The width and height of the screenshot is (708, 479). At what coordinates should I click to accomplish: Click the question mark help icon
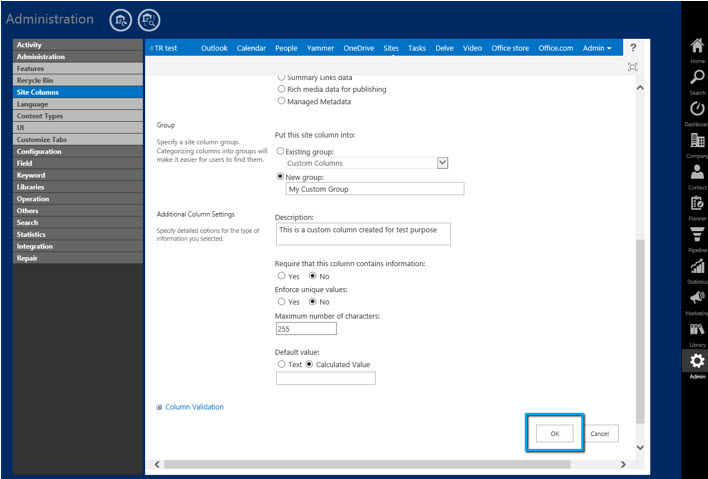(x=633, y=47)
